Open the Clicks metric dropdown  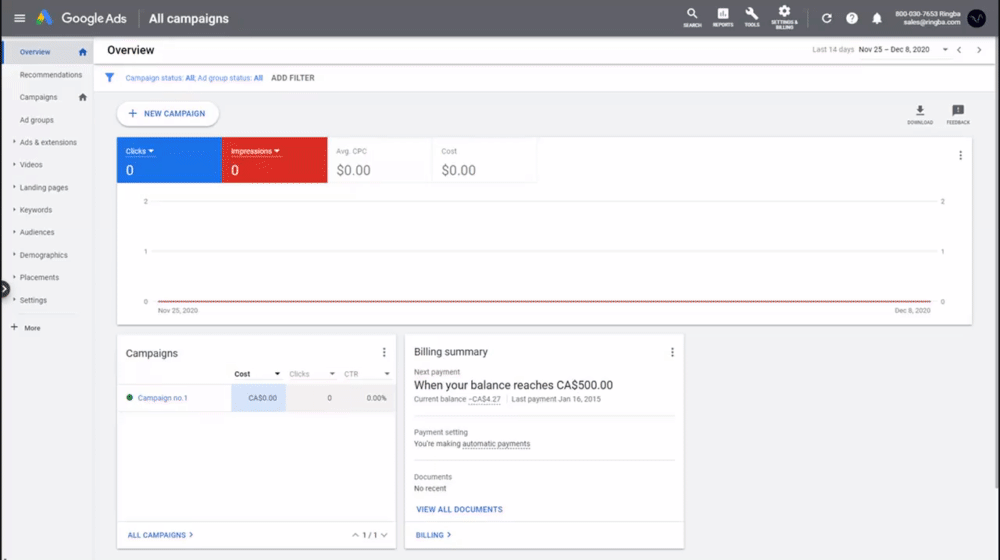140,151
